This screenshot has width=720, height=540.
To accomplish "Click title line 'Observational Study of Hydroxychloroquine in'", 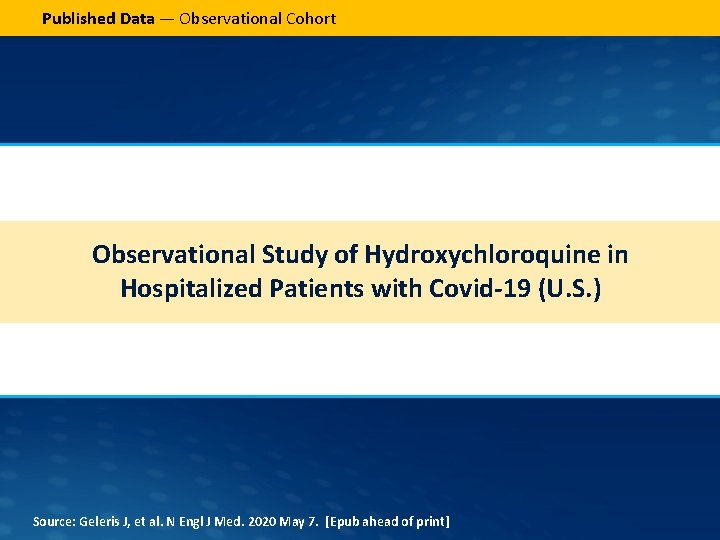I will click(x=360, y=255).
